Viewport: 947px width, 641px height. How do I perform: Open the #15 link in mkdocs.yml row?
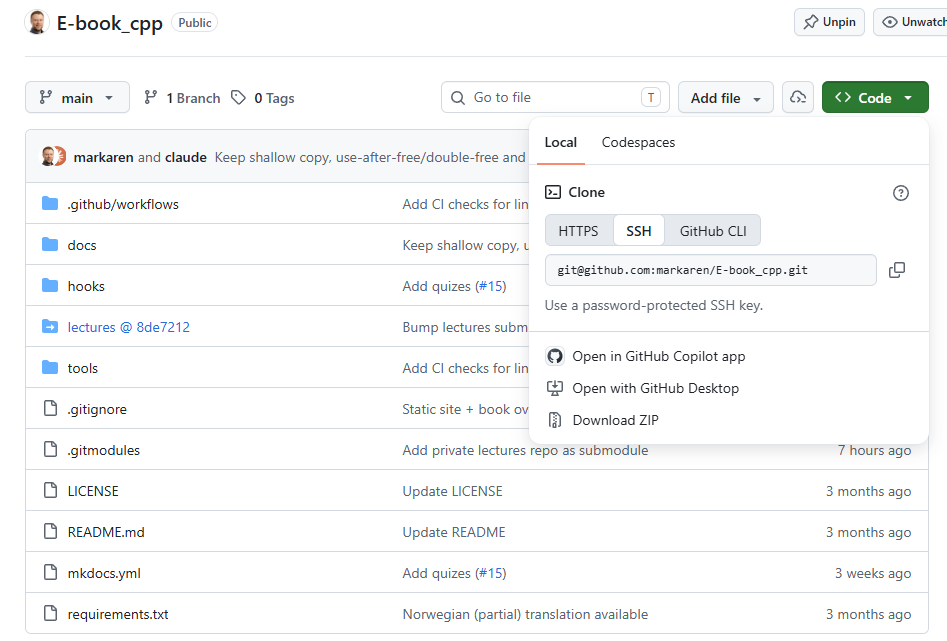[491, 573]
